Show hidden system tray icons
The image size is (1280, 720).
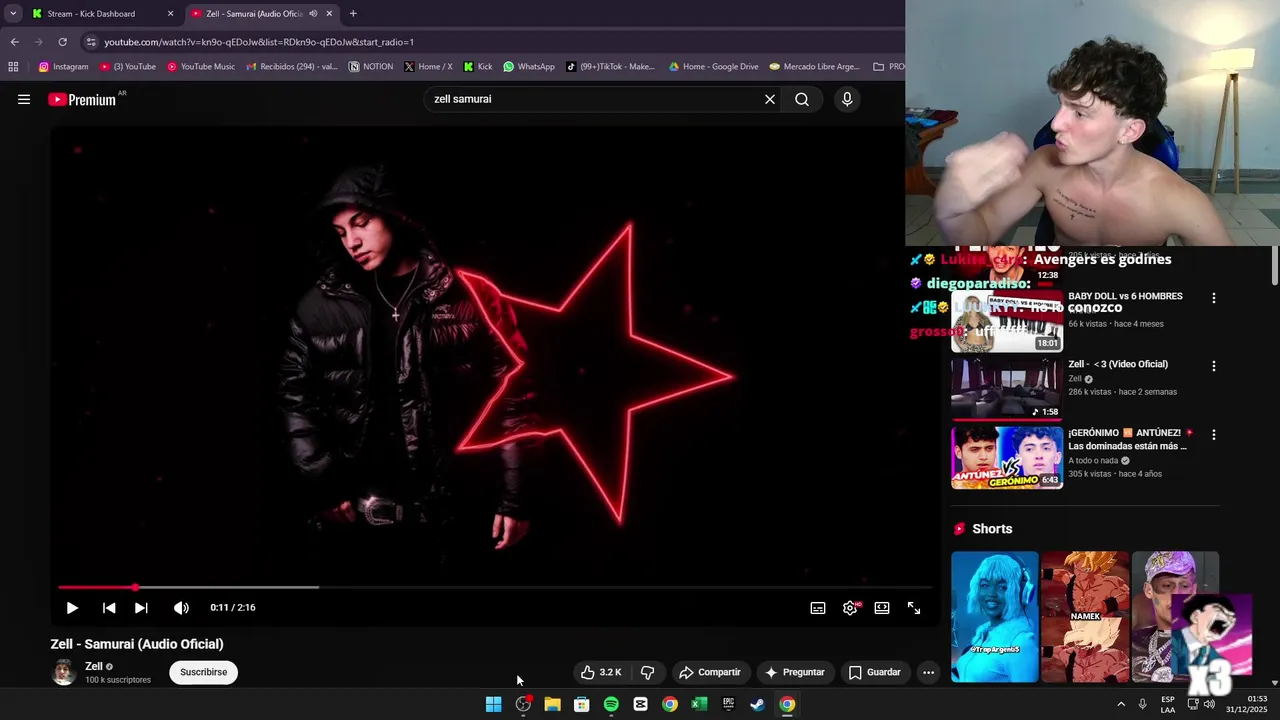pyautogui.click(x=1120, y=704)
